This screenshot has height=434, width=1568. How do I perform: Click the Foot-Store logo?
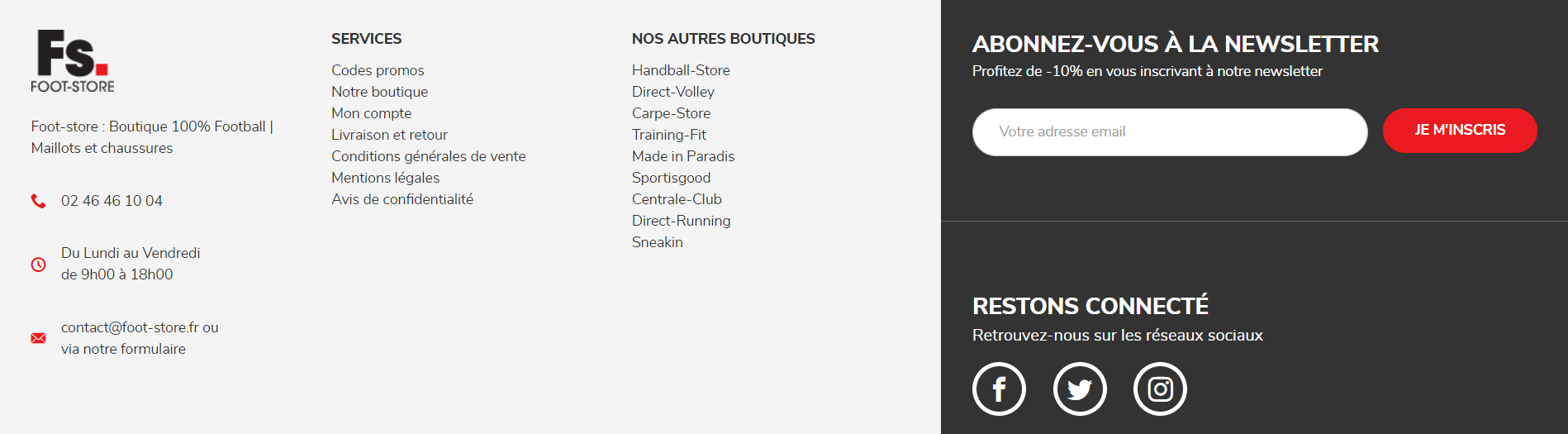point(73,61)
